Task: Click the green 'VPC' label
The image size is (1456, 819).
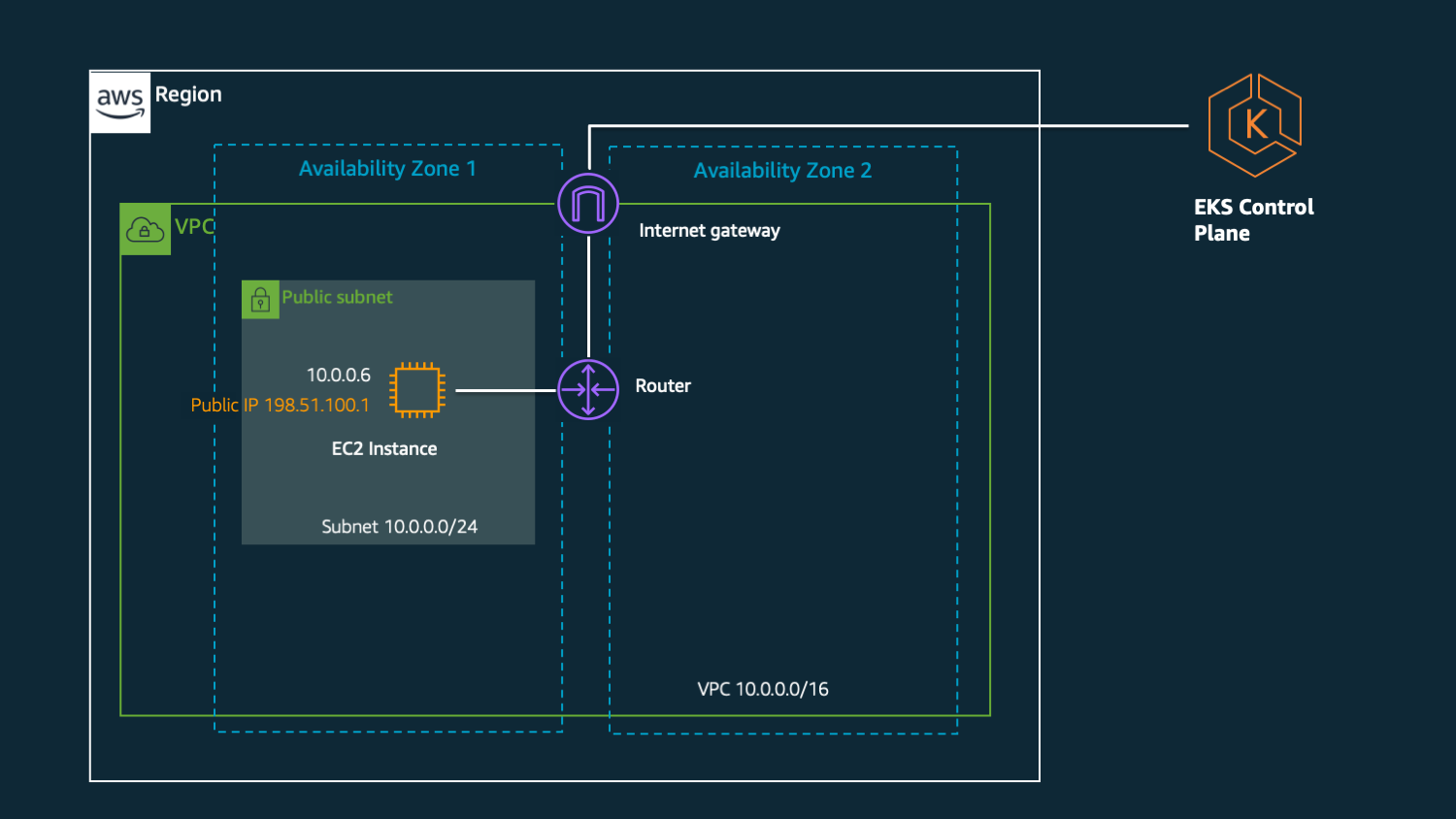Action: pyautogui.click(x=194, y=227)
